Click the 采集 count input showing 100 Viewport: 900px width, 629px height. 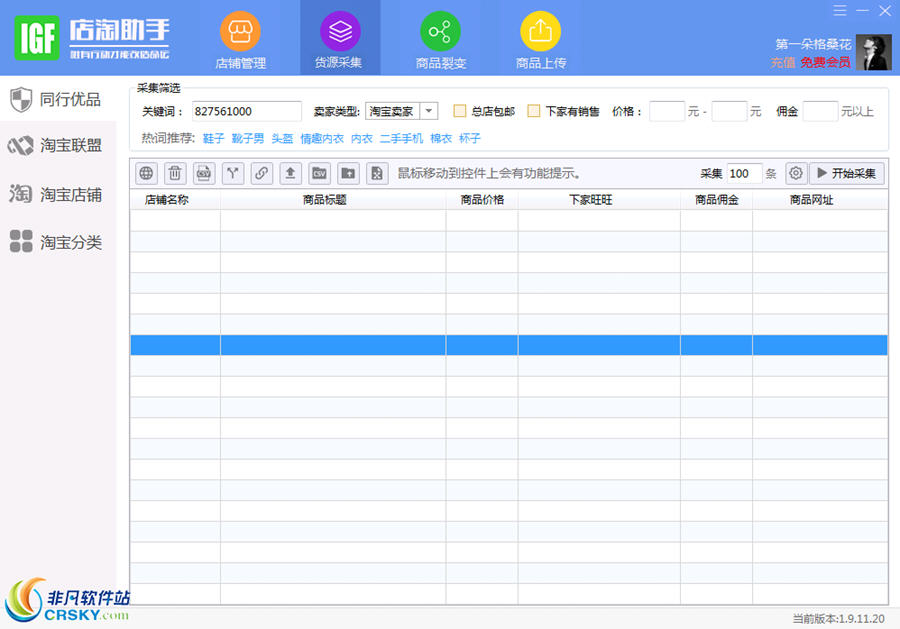744,173
